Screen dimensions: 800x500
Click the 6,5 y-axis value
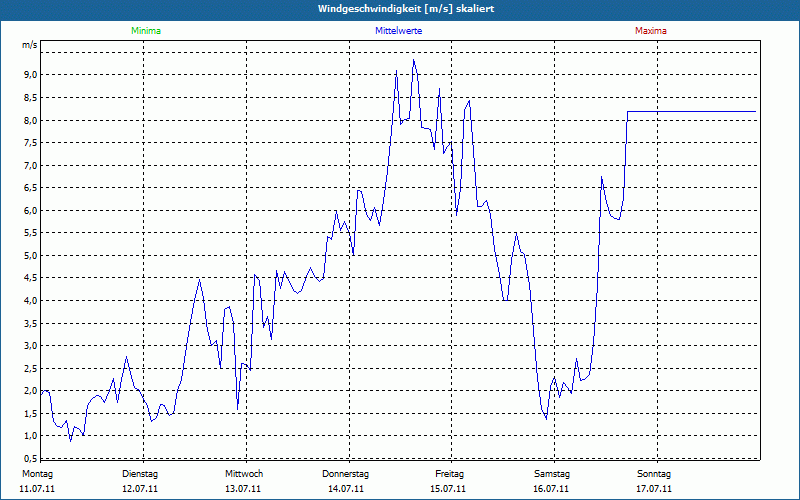click(x=31, y=188)
